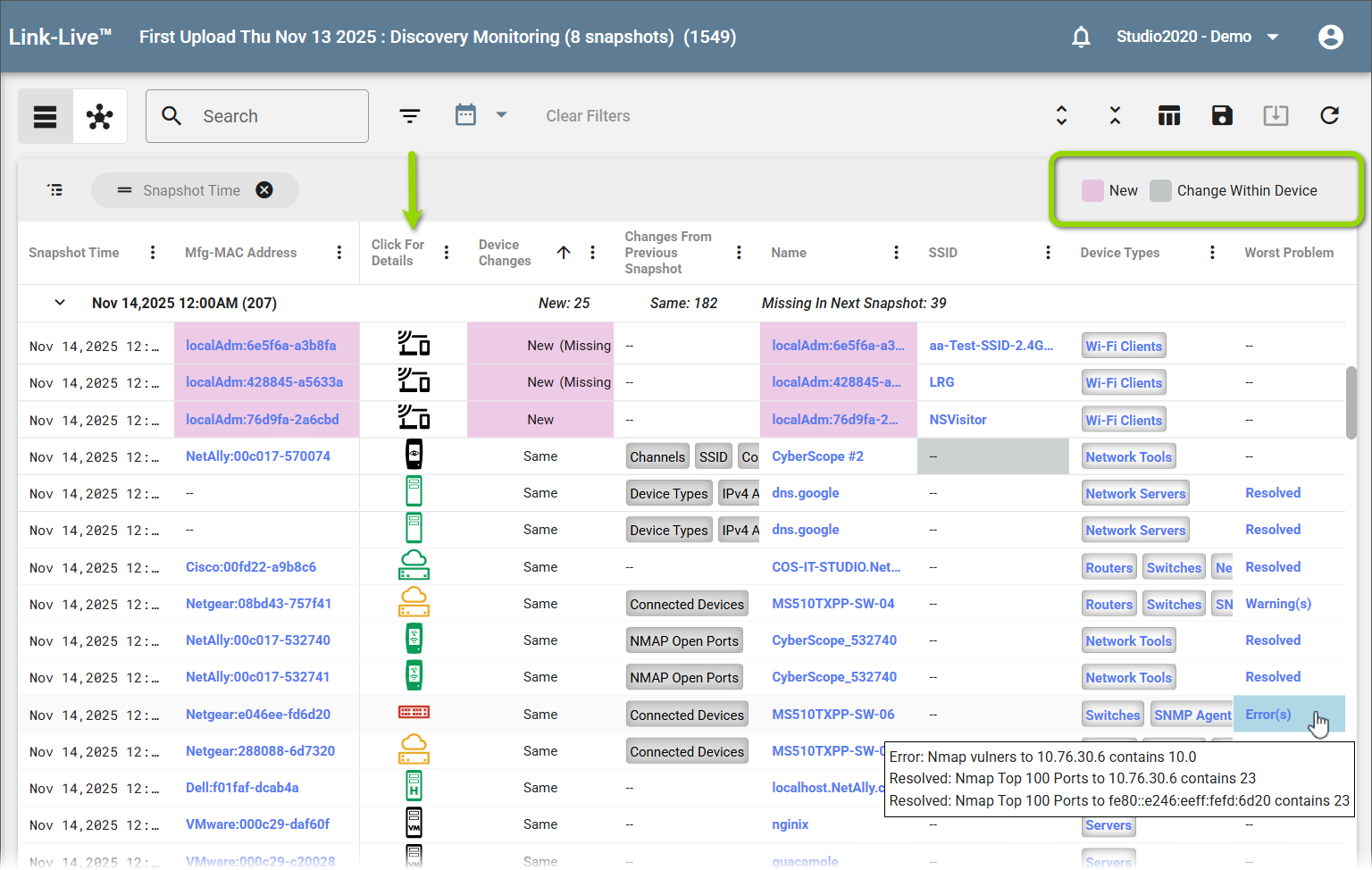
Task: Remove the Snapshot Time grouping chip
Action: pyautogui.click(x=264, y=190)
